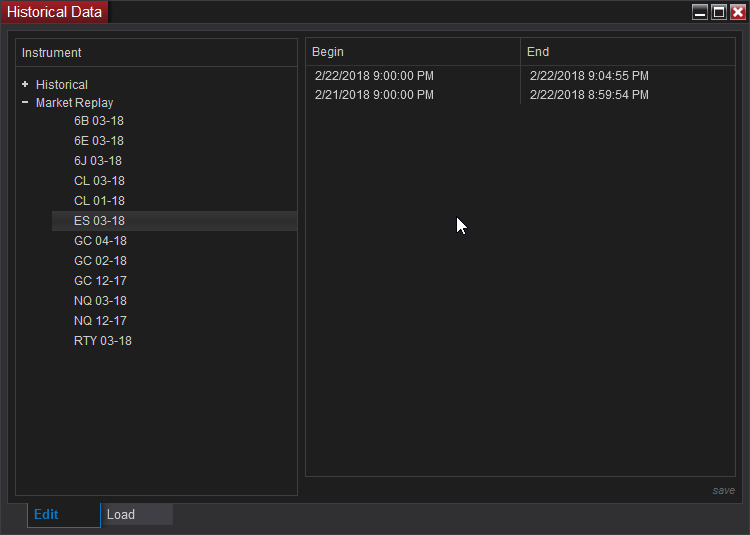
Task: Expand the Historical tree node
Action: 25,84
